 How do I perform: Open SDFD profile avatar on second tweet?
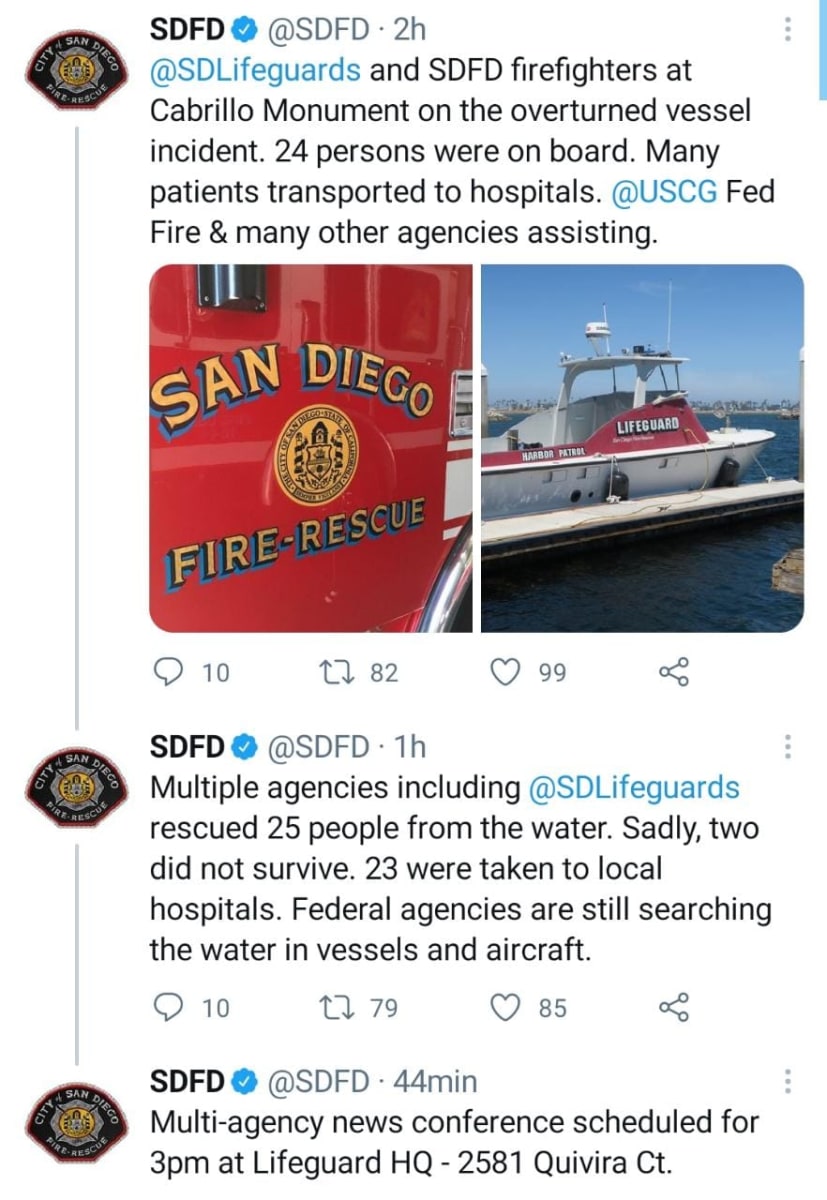[x=74, y=789]
